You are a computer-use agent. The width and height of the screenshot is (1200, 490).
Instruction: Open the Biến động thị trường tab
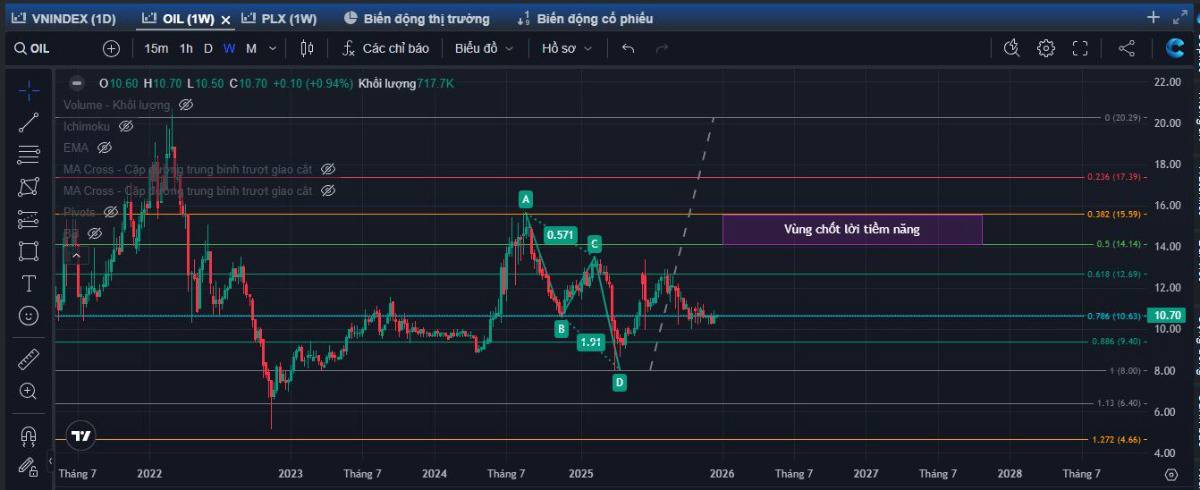[x=416, y=18]
